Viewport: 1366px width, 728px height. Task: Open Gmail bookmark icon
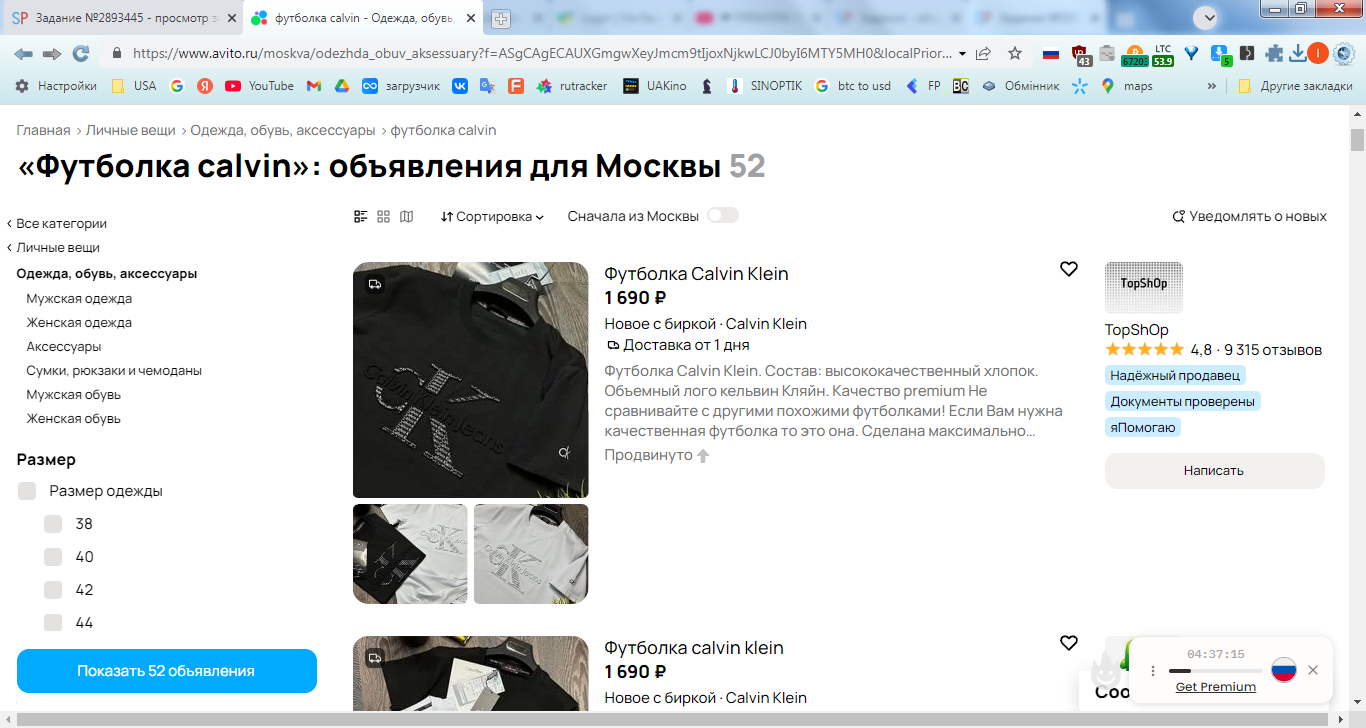coord(313,86)
